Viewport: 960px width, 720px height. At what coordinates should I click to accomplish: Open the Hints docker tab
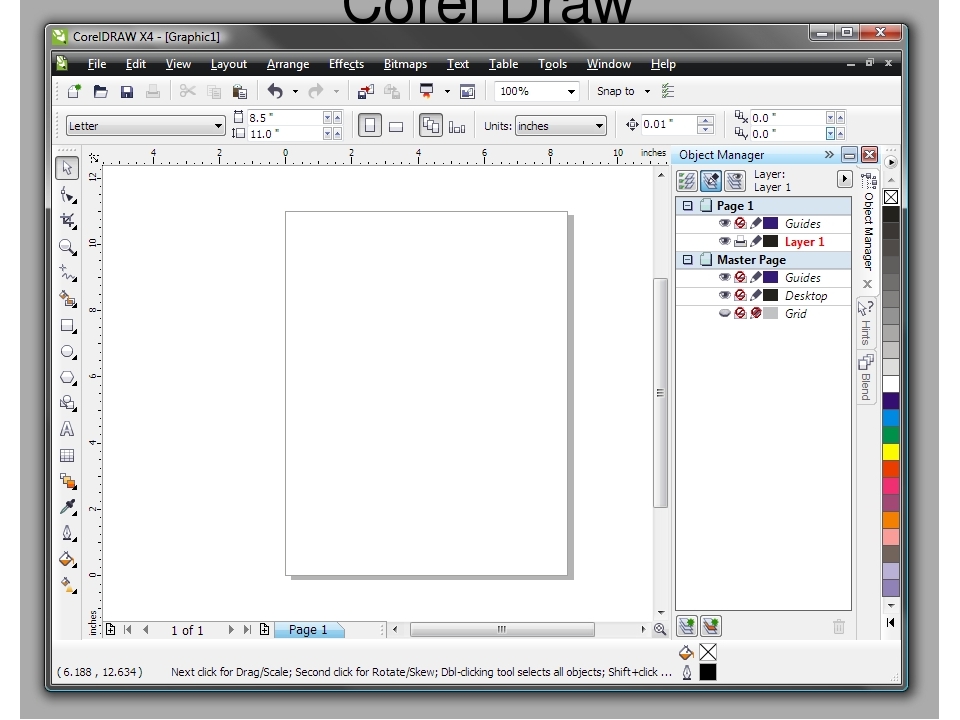(866, 324)
